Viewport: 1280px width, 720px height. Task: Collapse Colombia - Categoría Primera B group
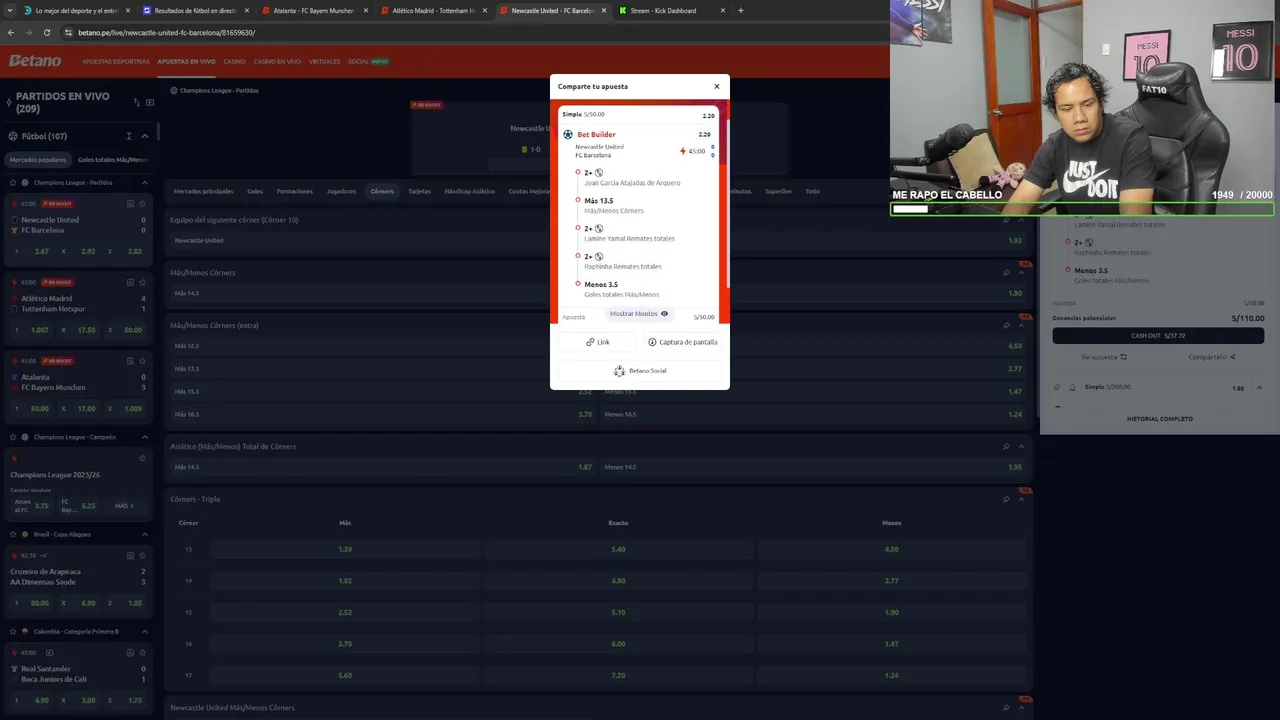coord(144,631)
